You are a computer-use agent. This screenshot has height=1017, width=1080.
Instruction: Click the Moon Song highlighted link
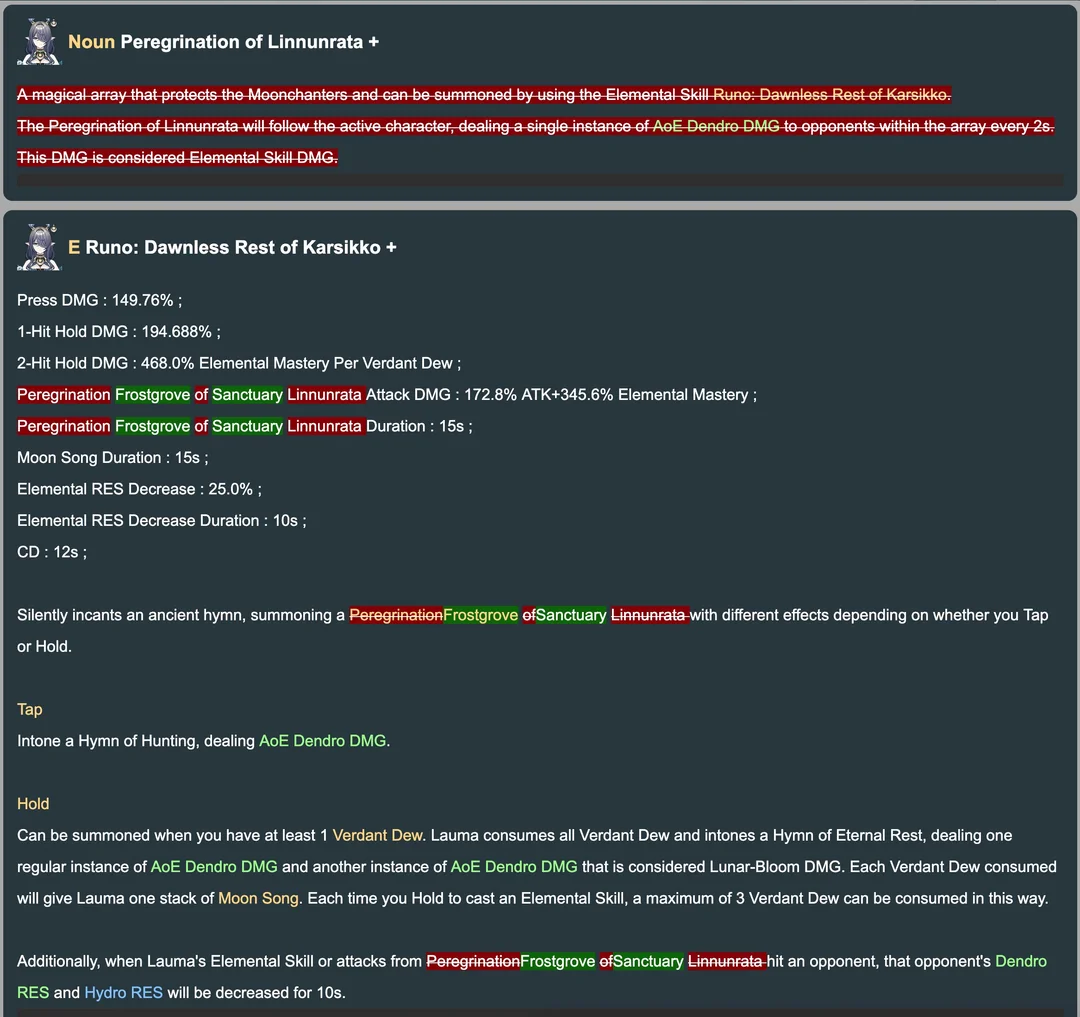pos(258,899)
